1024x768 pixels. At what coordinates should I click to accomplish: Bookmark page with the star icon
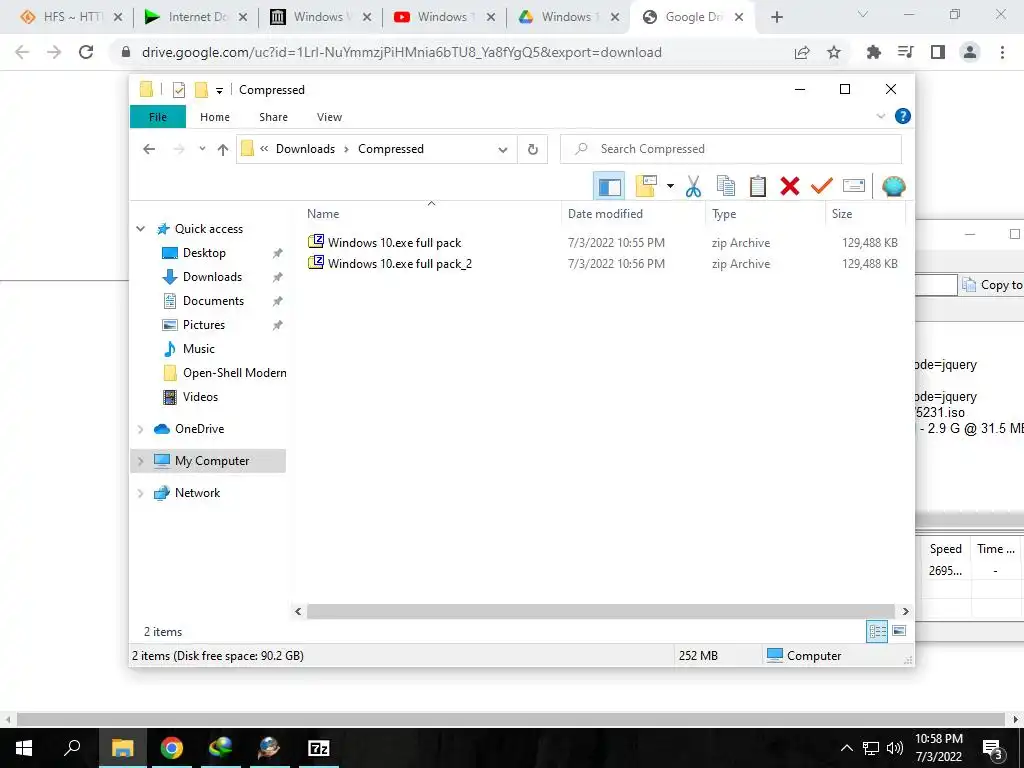click(x=834, y=52)
